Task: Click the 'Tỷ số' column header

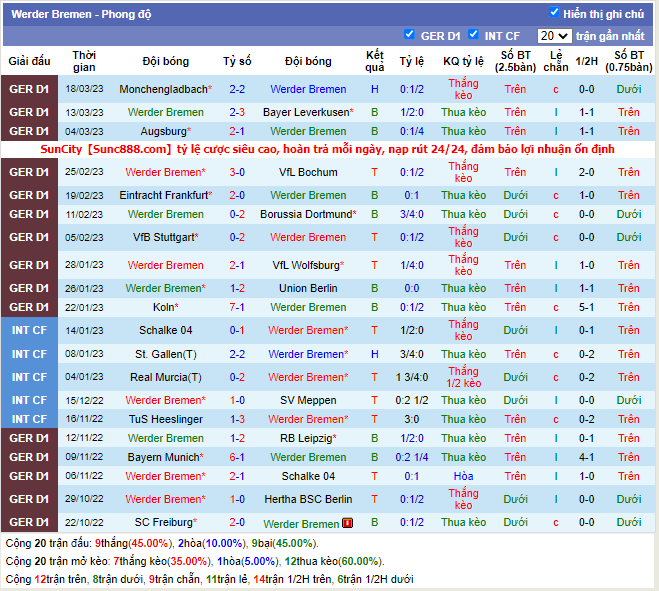Action: click(237, 61)
